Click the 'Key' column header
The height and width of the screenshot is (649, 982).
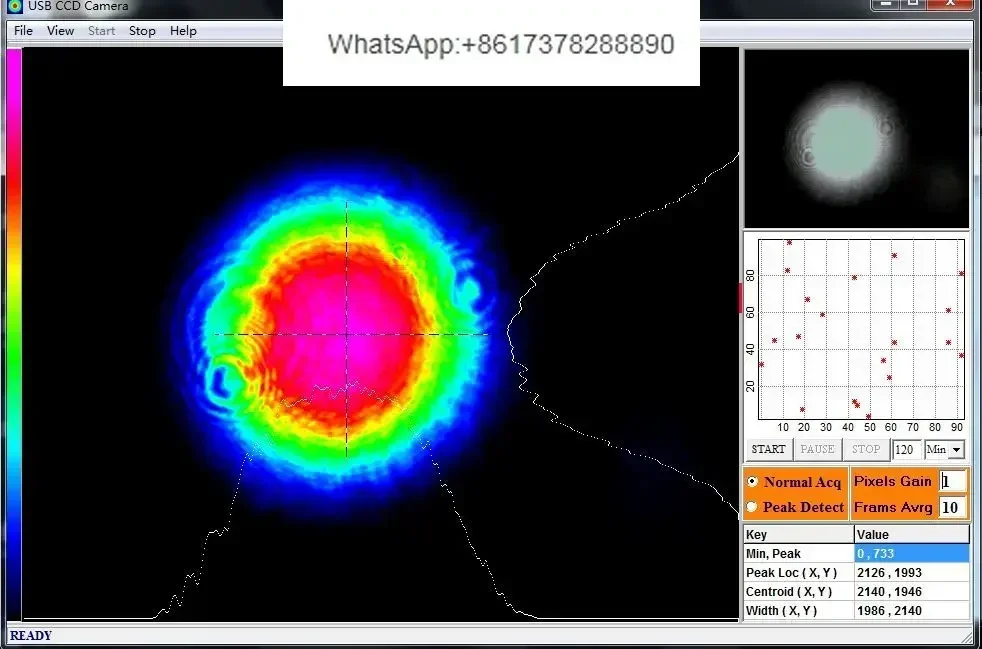click(x=799, y=534)
